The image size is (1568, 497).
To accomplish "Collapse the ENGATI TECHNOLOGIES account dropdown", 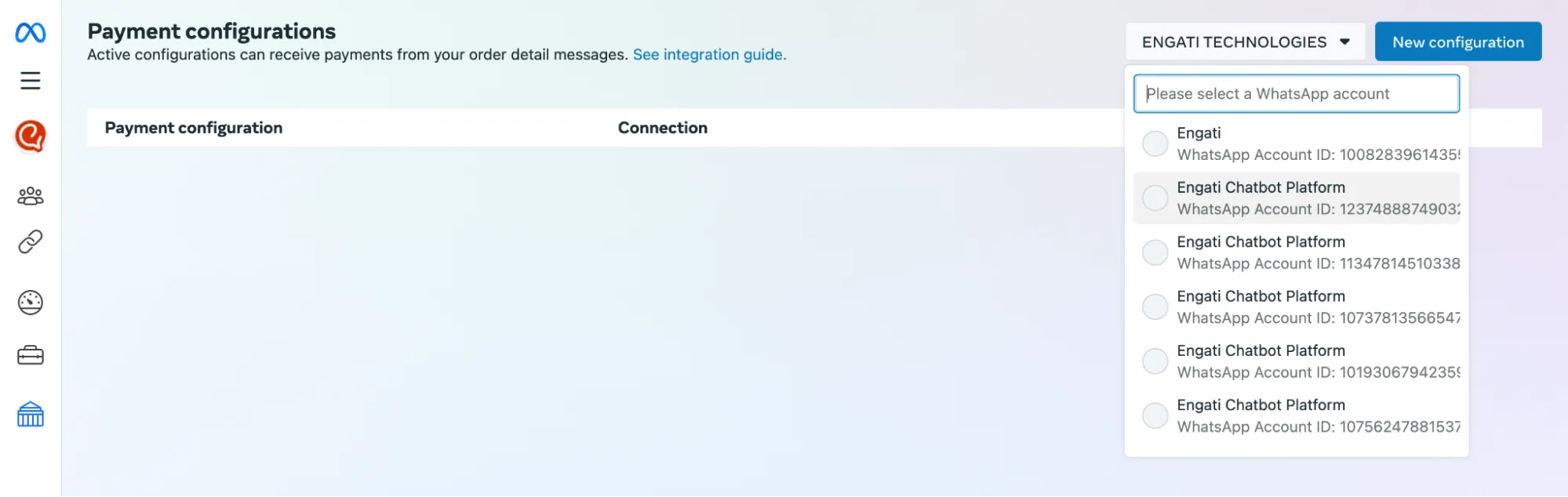I will pyautogui.click(x=1245, y=42).
